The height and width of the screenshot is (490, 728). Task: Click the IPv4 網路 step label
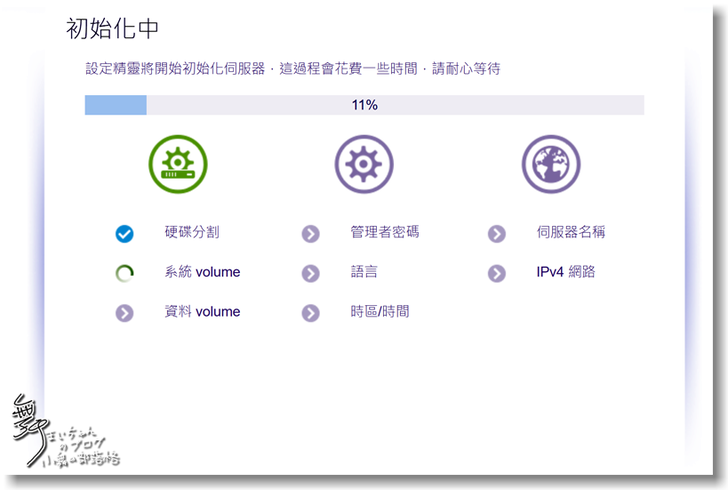pyautogui.click(x=566, y=272)
